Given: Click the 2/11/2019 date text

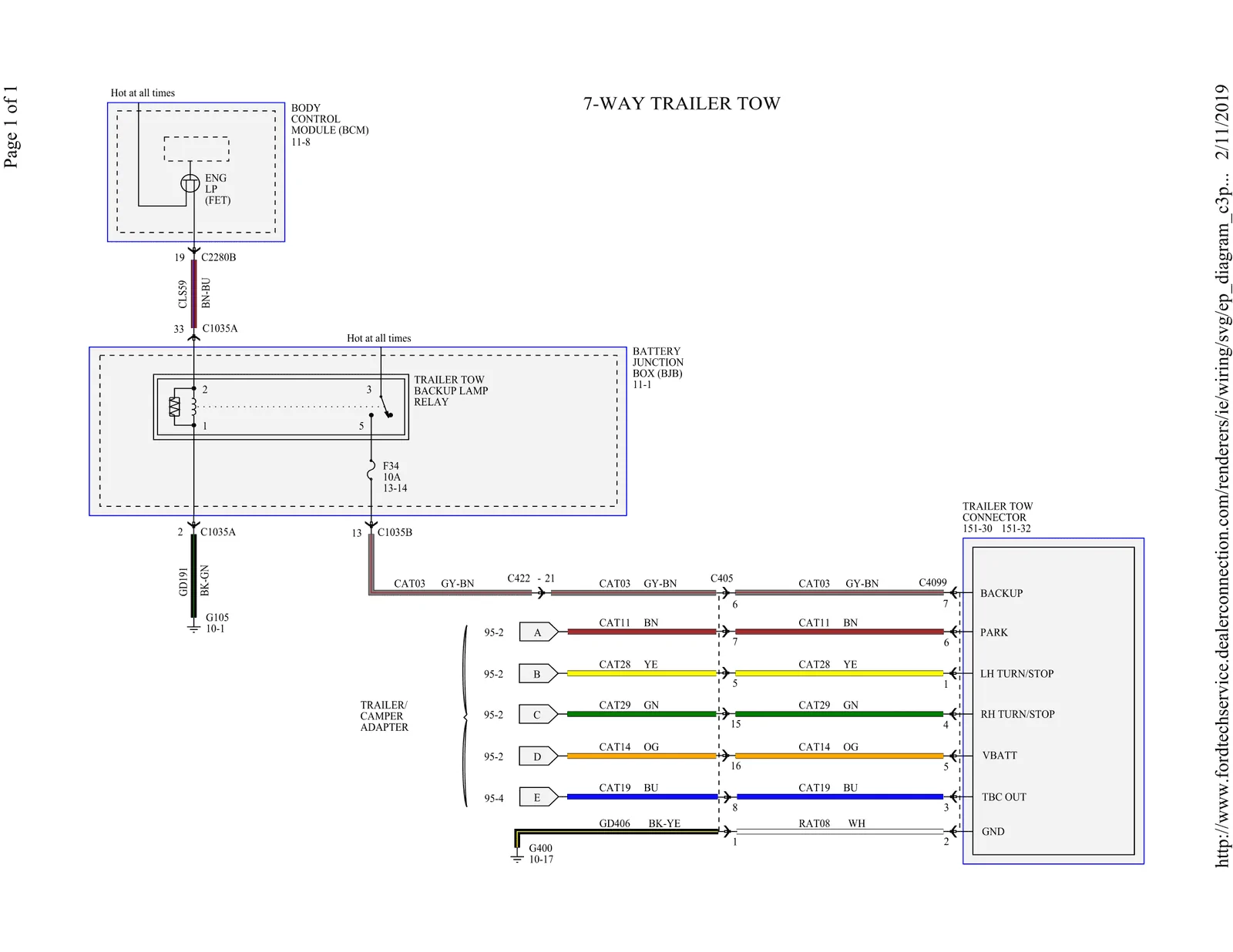Looking at the screenshot, I should [x=1222, y=122].
